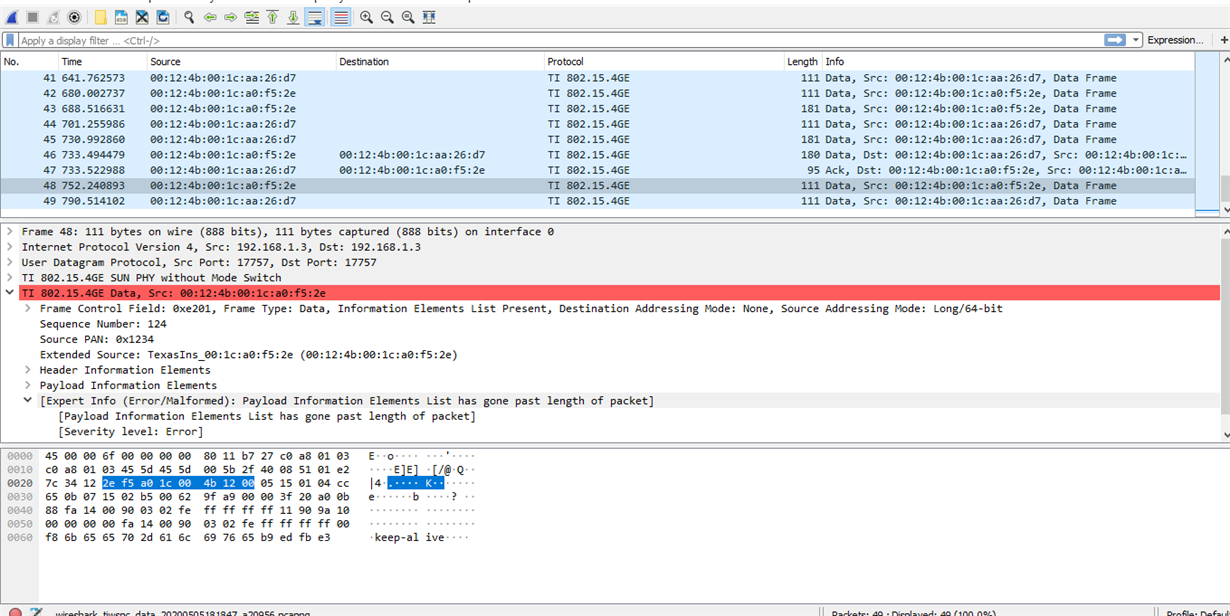Sort packets by the No. column
This screenshot has width=1230, height=616.
click(x=30, y=61)
